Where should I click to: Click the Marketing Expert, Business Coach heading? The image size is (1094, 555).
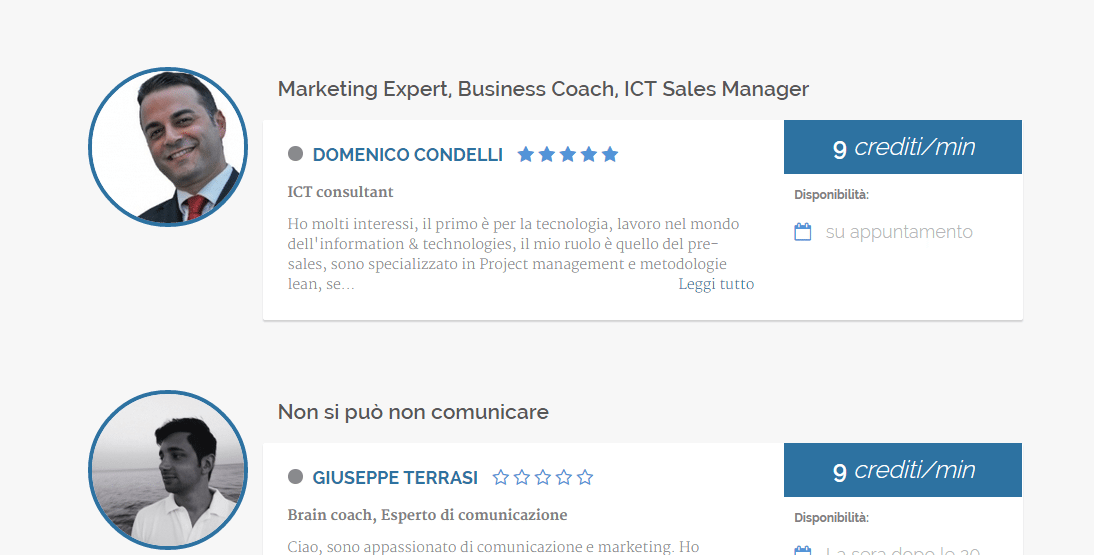point(543,89)
